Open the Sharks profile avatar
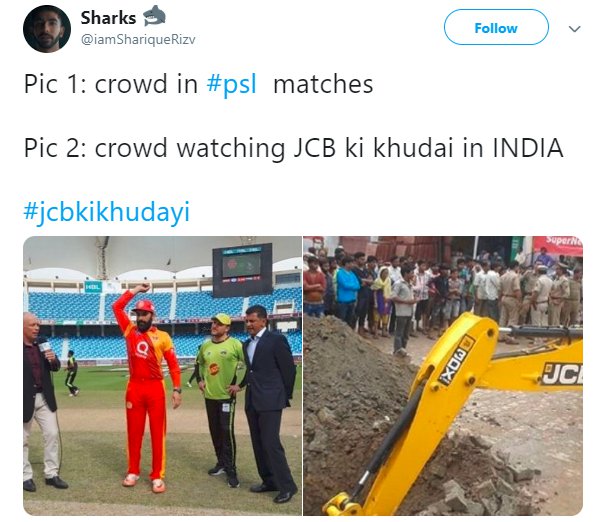This screenshot has width=609, height=522. pos(47,29)
